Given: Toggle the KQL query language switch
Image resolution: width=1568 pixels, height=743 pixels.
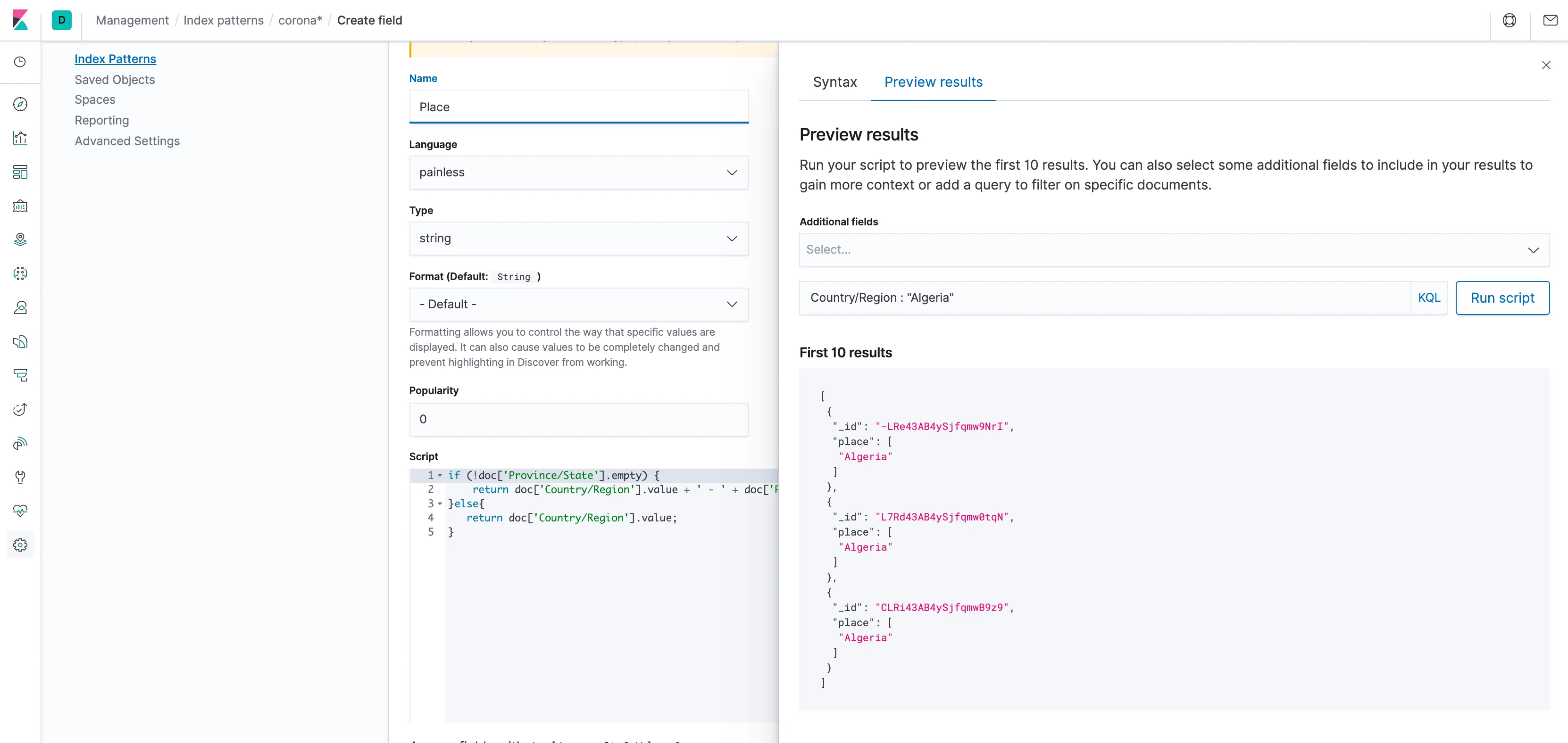Looking at the screenshot, I should [1429, 297].
